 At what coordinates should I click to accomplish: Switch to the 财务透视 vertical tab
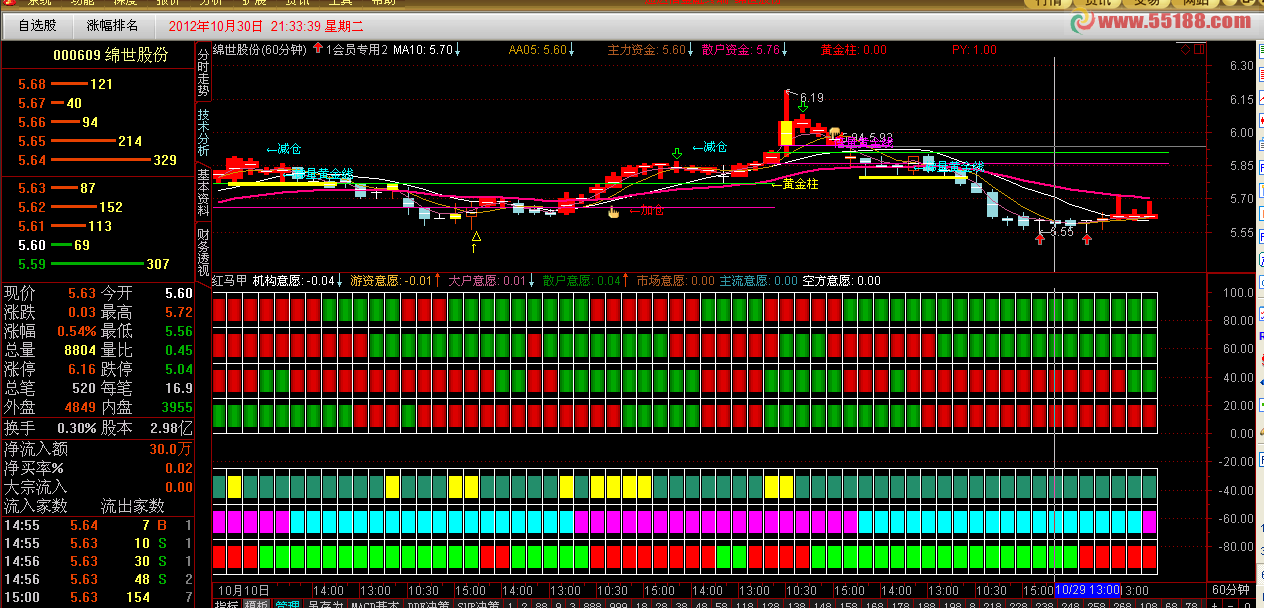coord(203,252)
